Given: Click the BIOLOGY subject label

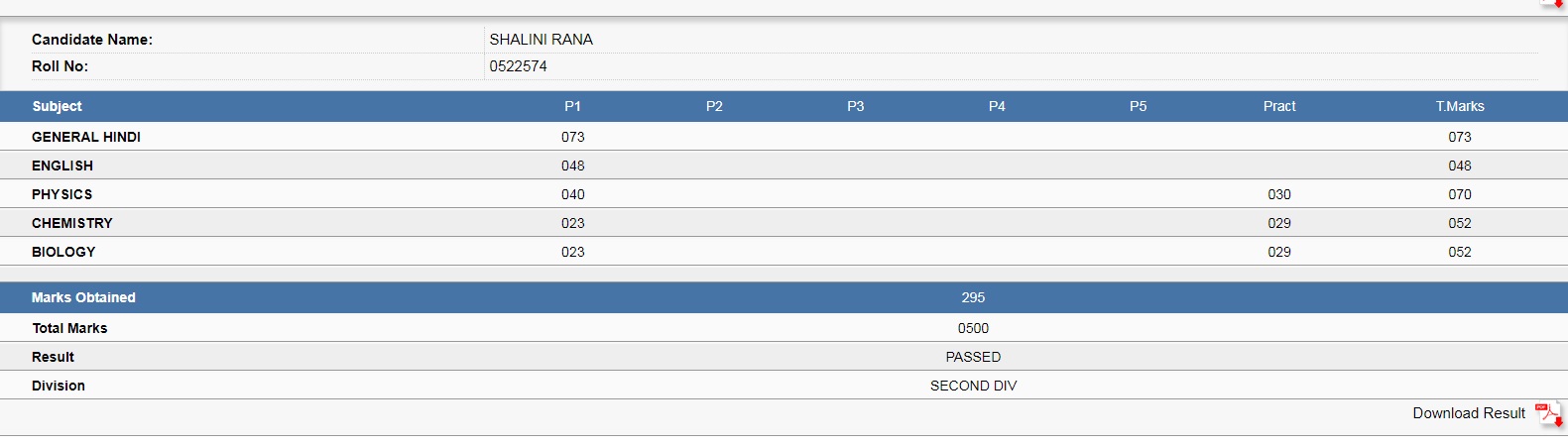Looking at the screenshot, I should [x=63, y=252].
